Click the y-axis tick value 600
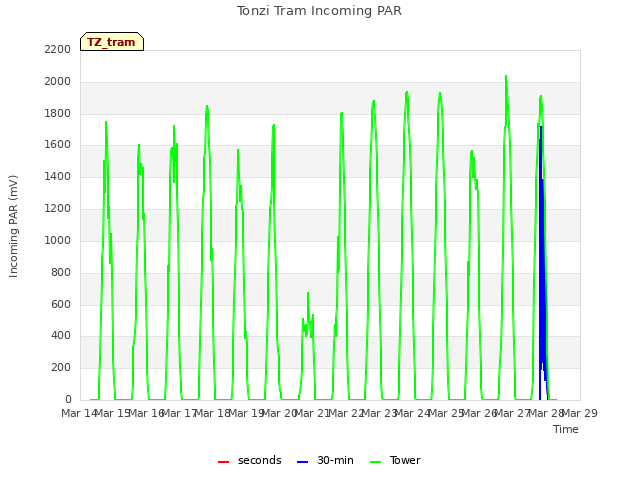 coord(61,304)
